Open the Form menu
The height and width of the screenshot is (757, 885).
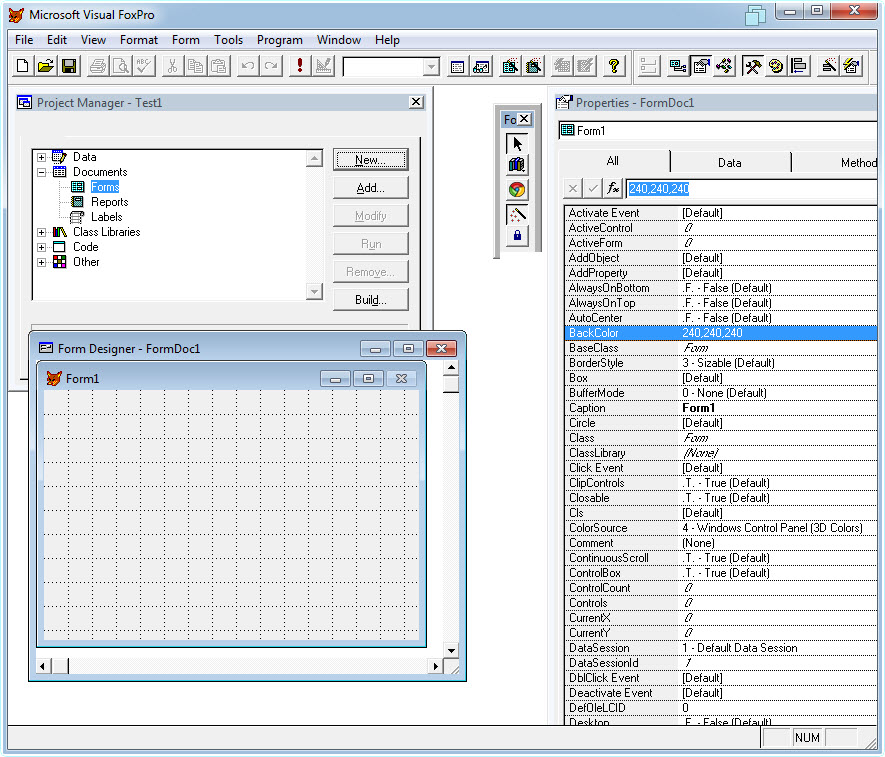(x=186, y=40)
